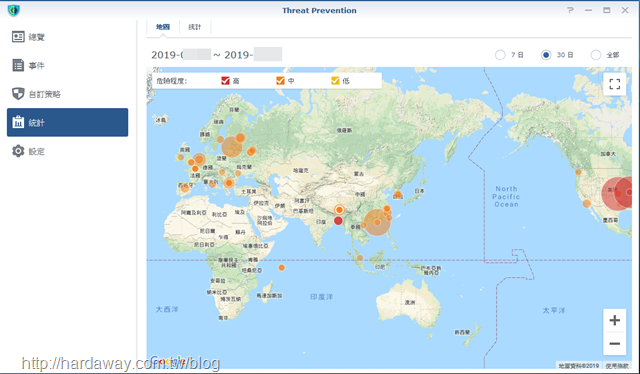Minimize the Threat Prevention window

click(588, 10)
